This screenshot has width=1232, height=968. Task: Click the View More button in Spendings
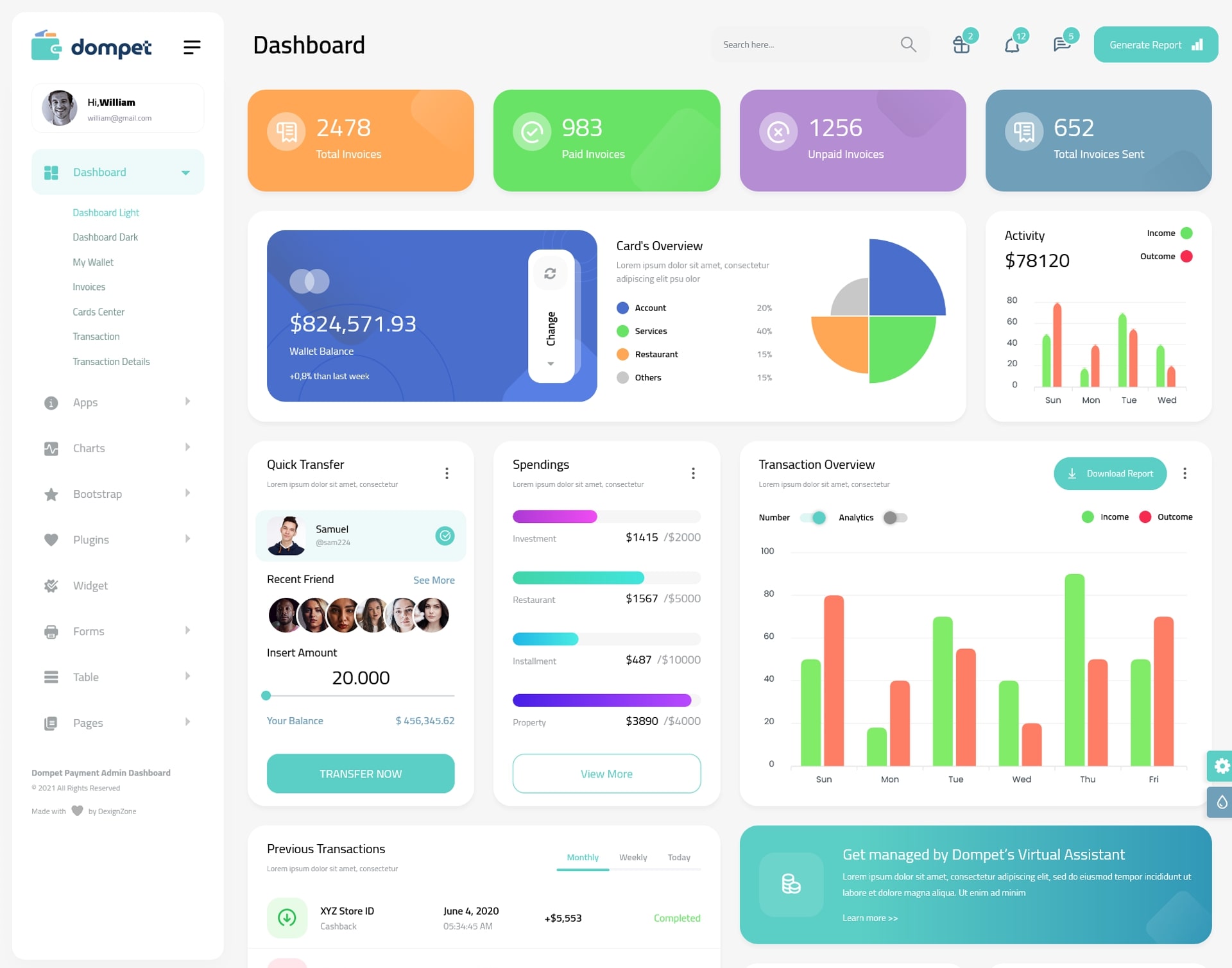607,773
